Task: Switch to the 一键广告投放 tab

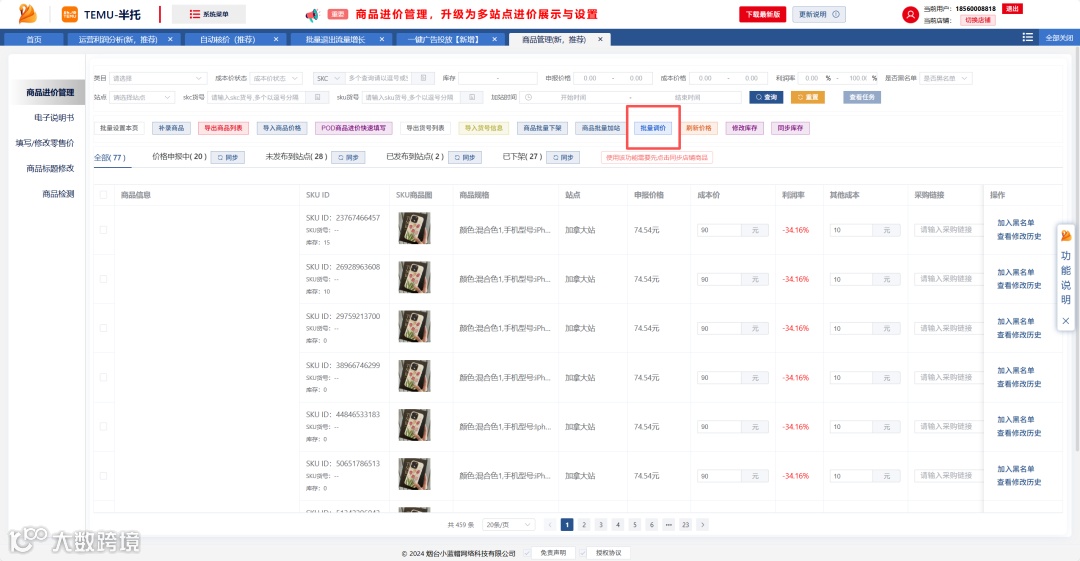Action: click(x=443, y=39)
